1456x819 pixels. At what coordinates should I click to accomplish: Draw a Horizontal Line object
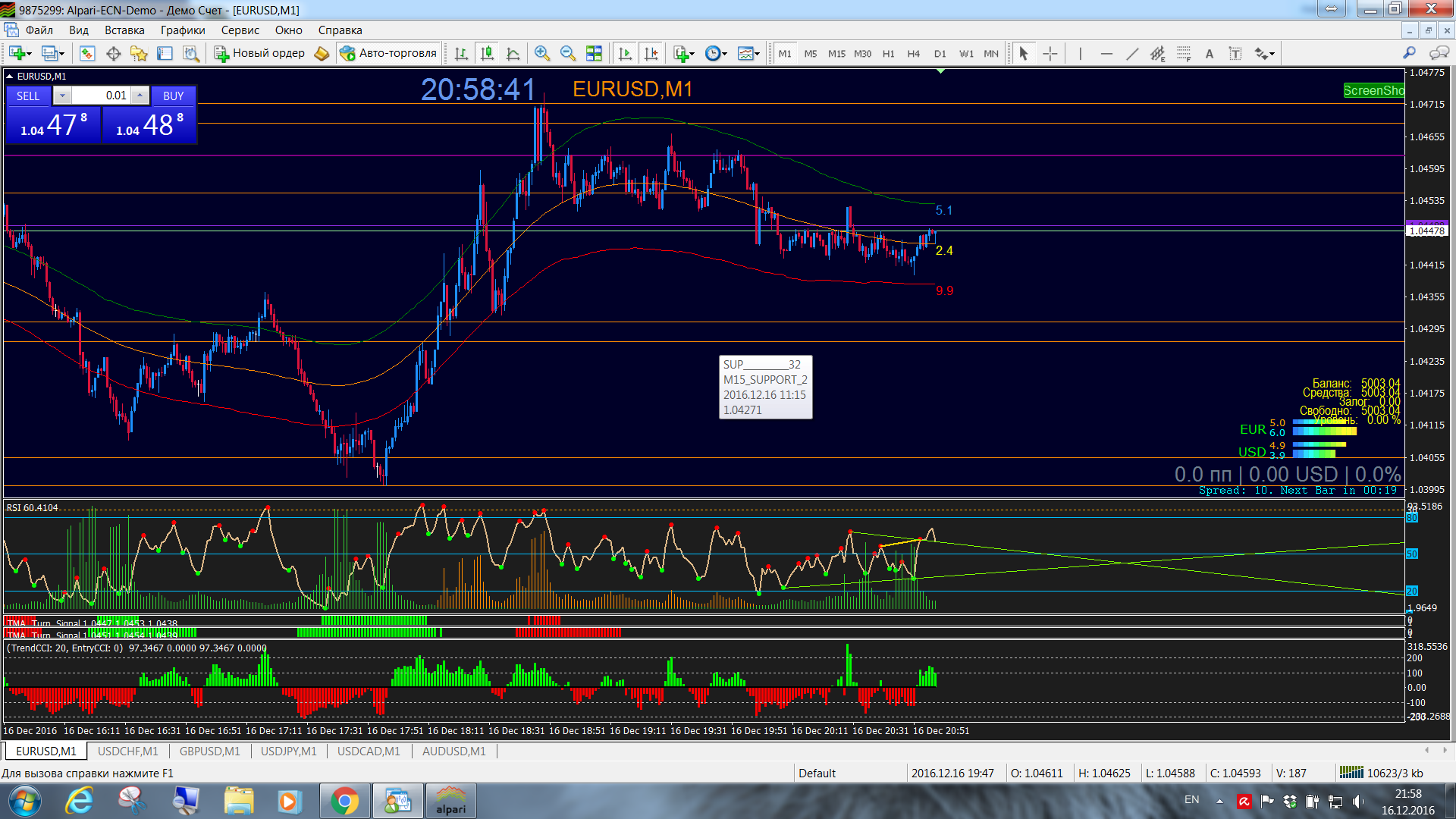pyautogui.click(x=1106, y=53)
